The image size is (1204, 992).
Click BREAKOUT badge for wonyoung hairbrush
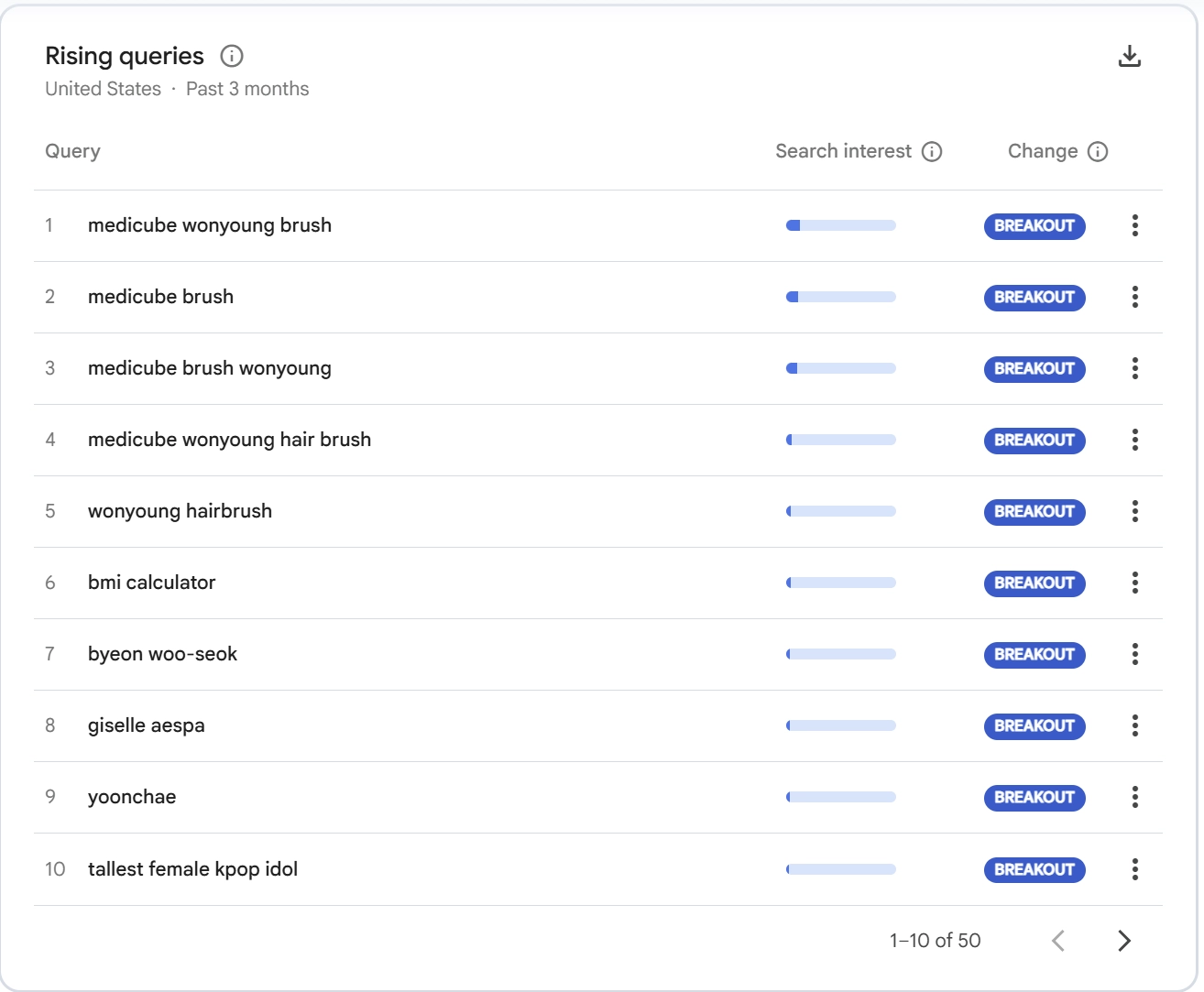(1034, 512)
